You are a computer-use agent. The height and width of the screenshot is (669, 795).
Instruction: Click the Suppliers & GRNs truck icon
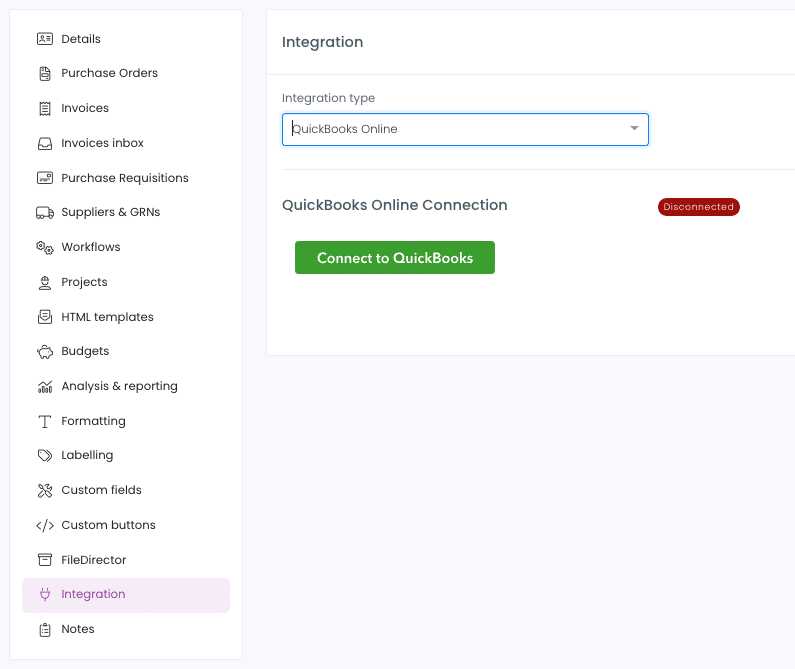(x=45, y=213)
